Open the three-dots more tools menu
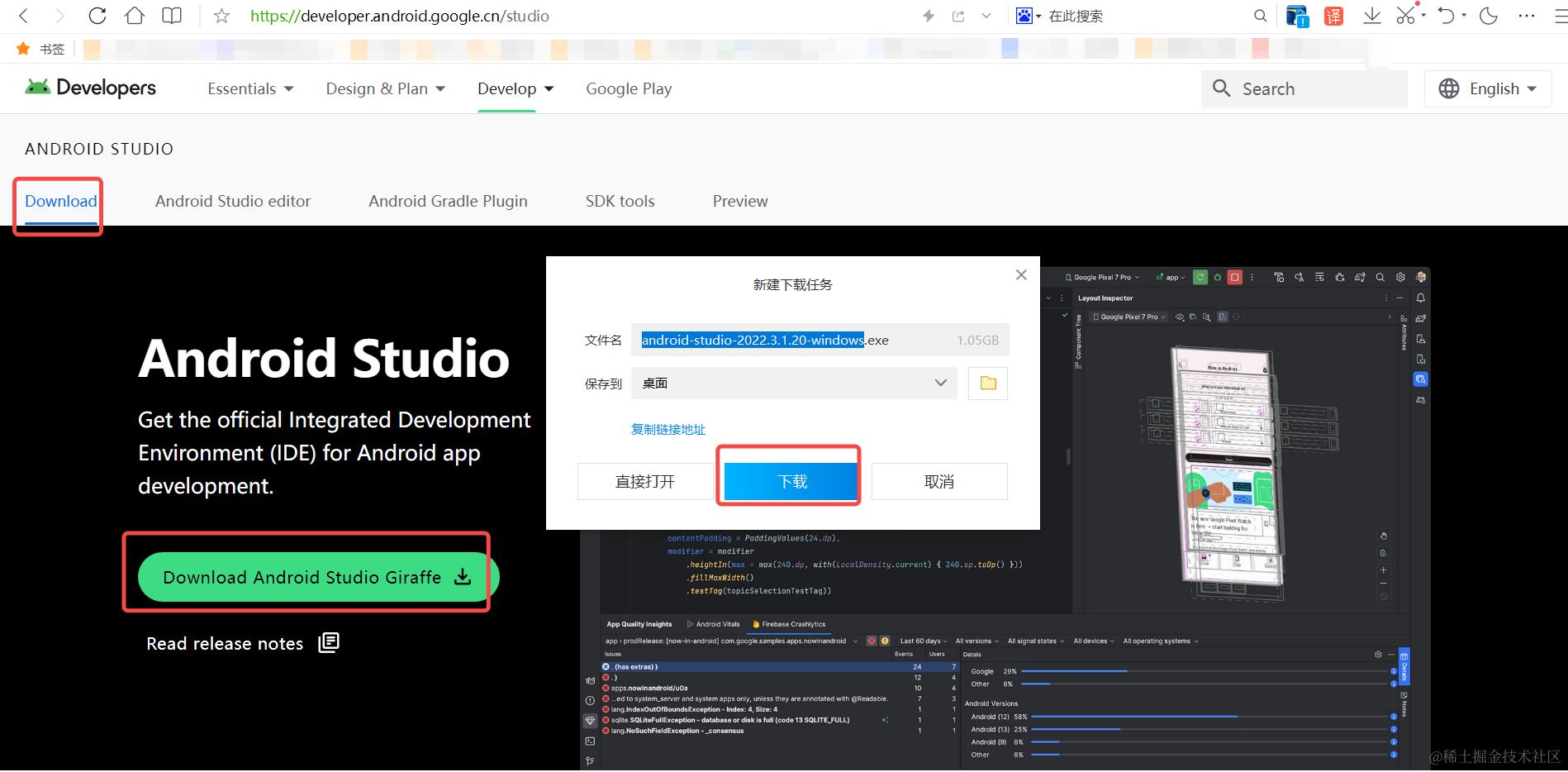 click(1527, 16)
